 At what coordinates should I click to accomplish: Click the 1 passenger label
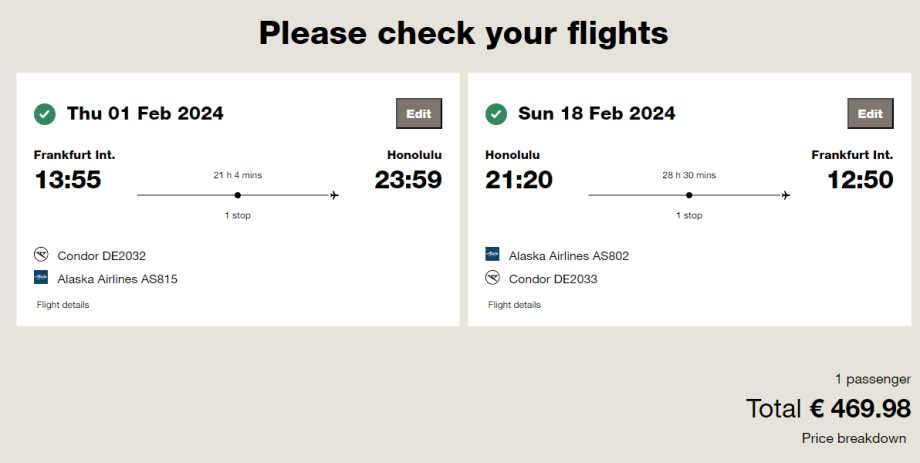pyautogui.click(x=872, y=379)
